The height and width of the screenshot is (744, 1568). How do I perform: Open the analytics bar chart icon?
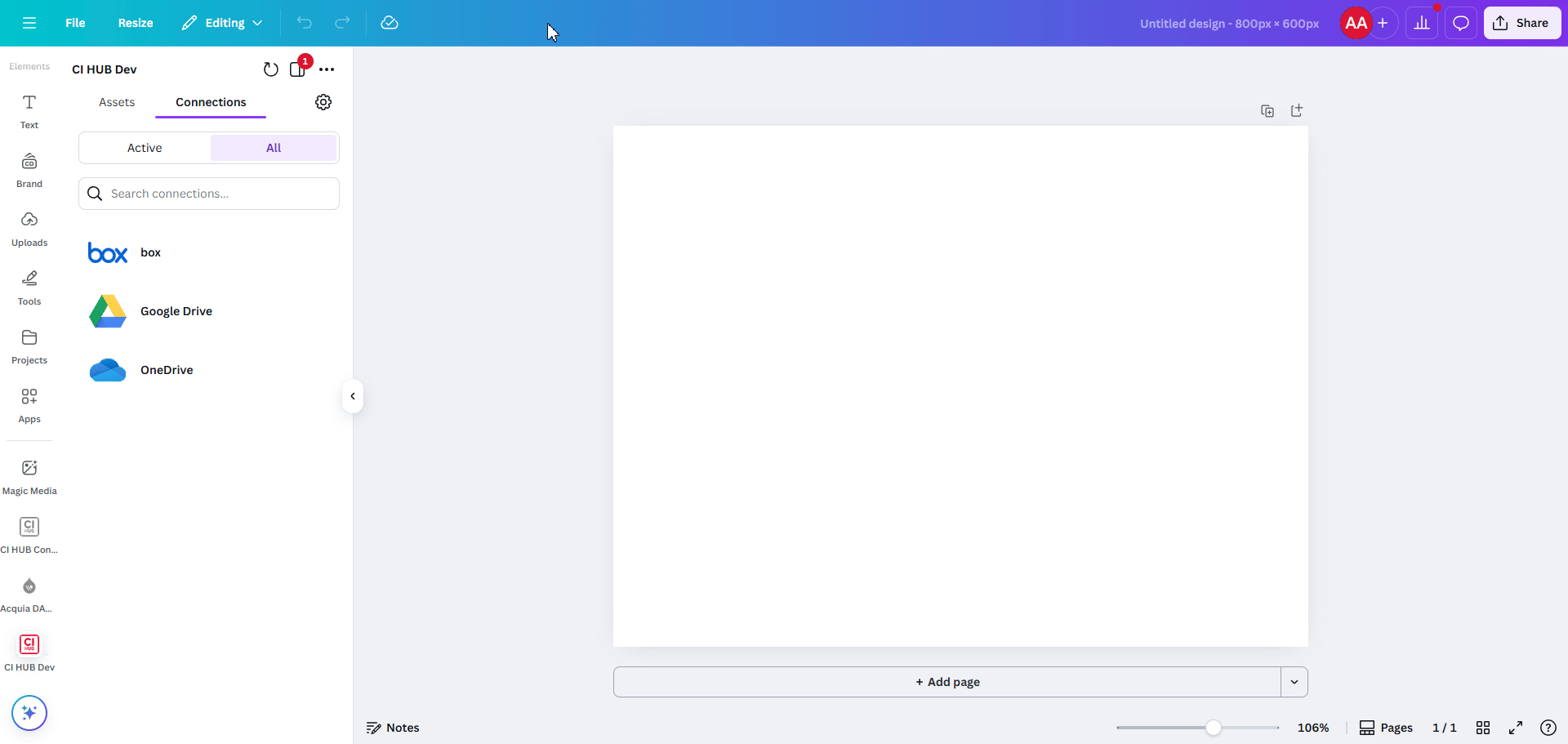tap(1422, 23)
